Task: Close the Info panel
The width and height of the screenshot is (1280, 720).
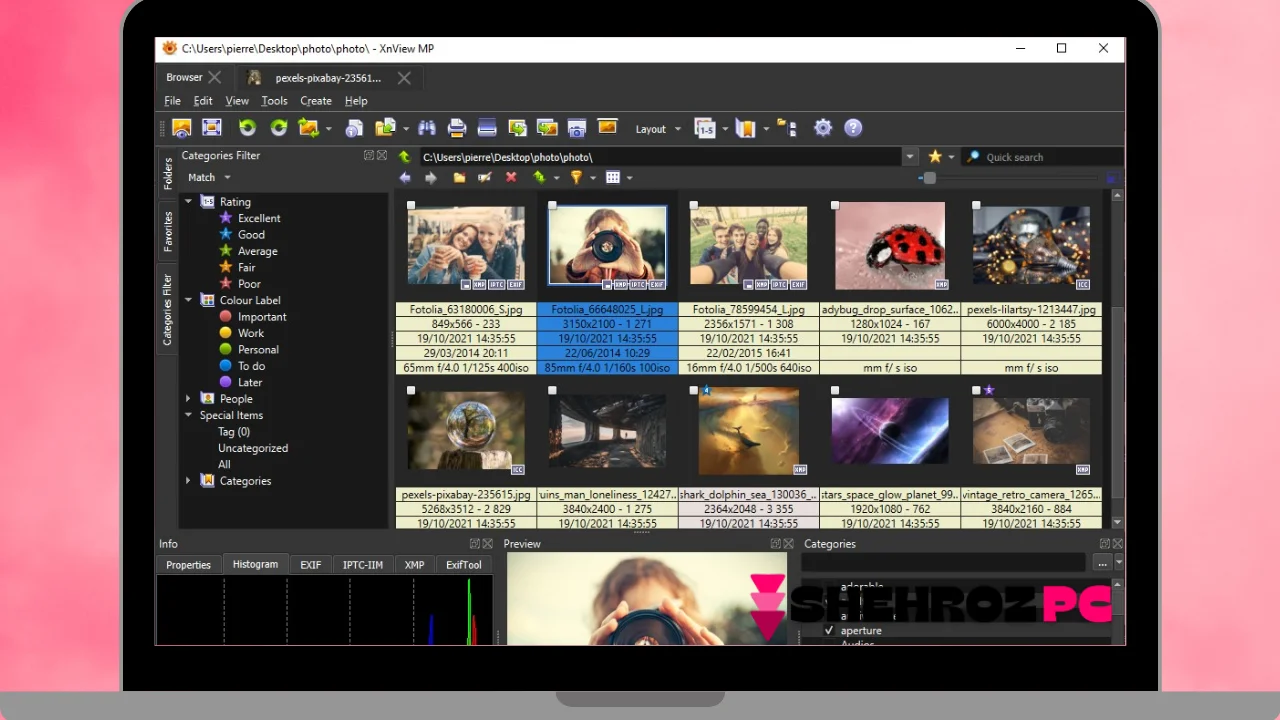Action: click(x=488, y=544)
